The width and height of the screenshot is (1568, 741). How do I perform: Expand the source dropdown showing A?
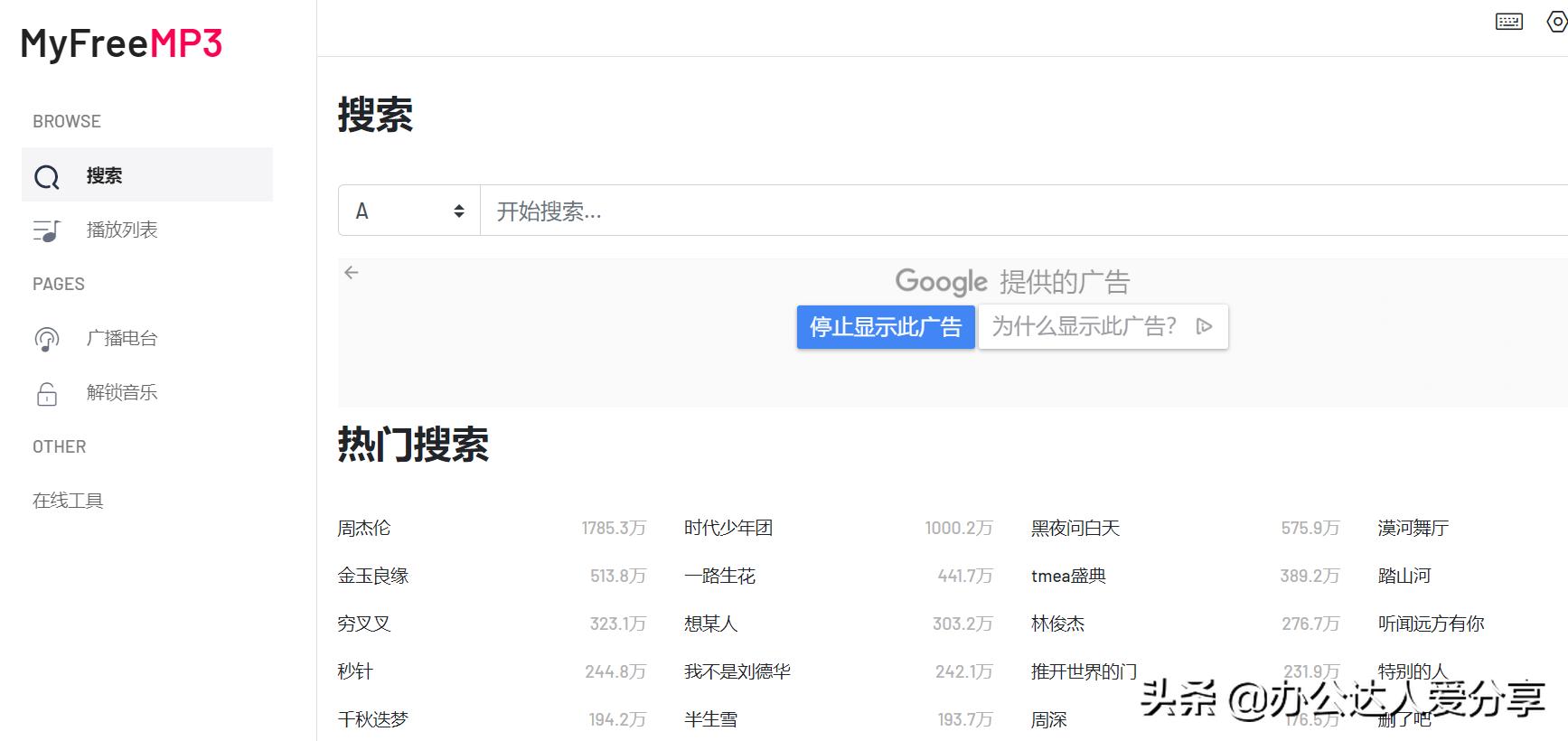409,211
